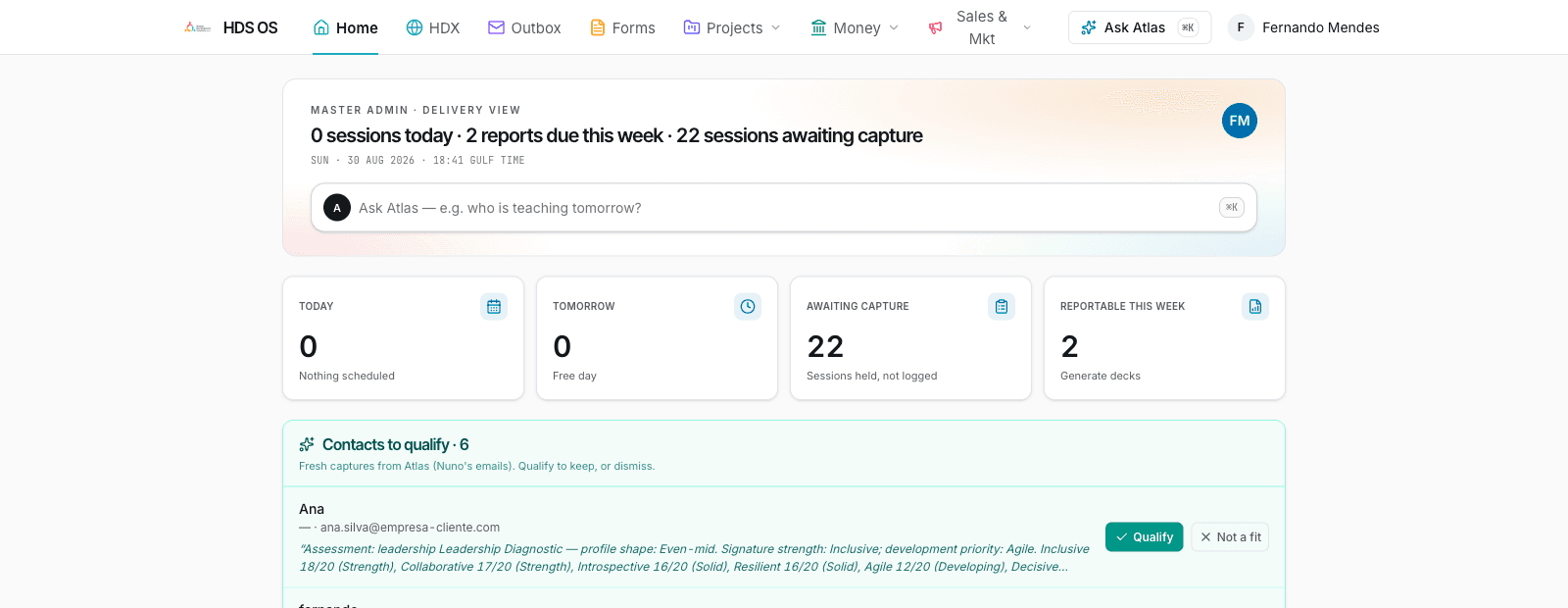Viewport: 1568px width, 608px height.
Task: Click 'Sessions held, not logged' caption
Action: [872, 376]
